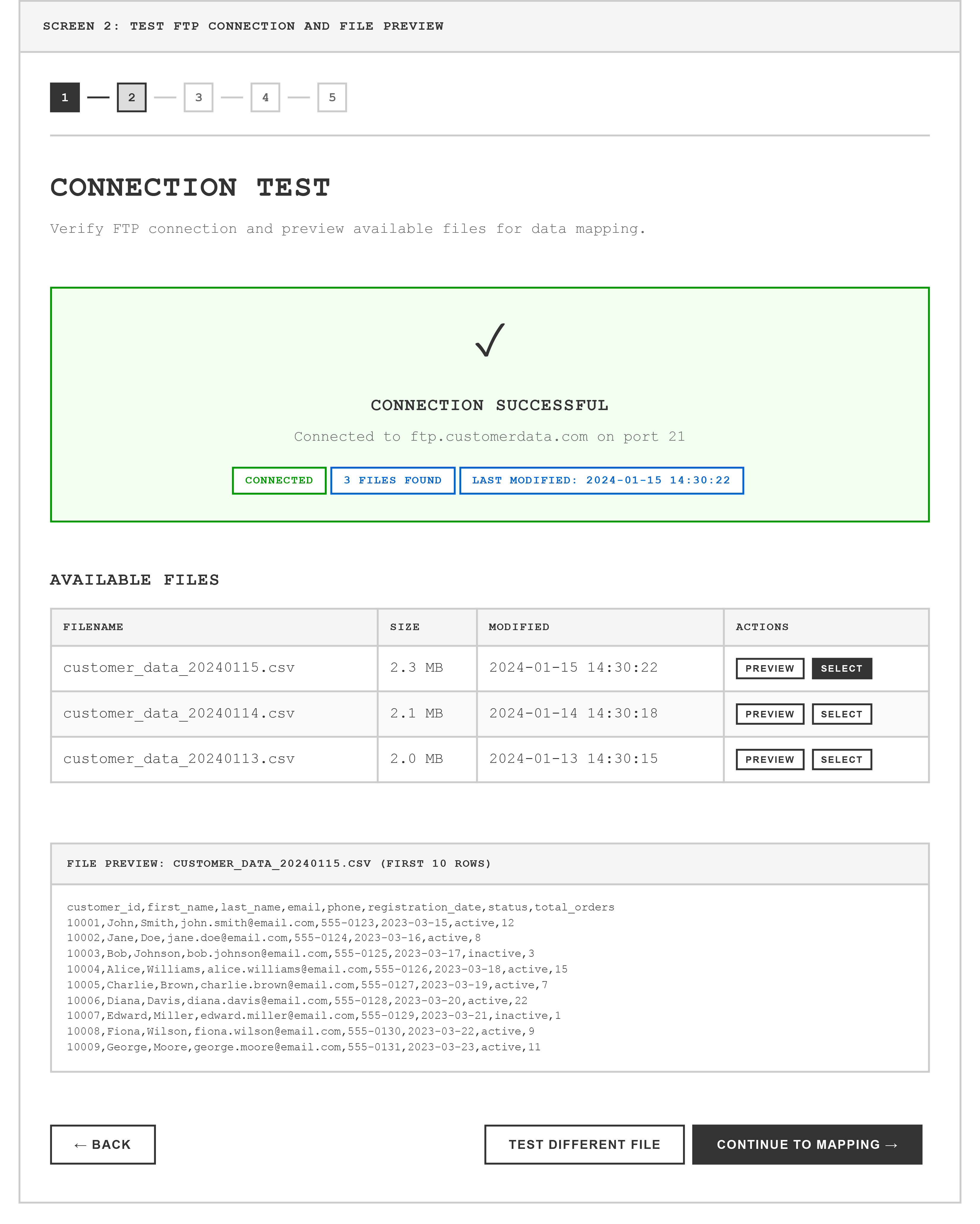Click the LAST MODIFIED timestamp badge
Viewport: 980px width, 1224px height.
601,481
